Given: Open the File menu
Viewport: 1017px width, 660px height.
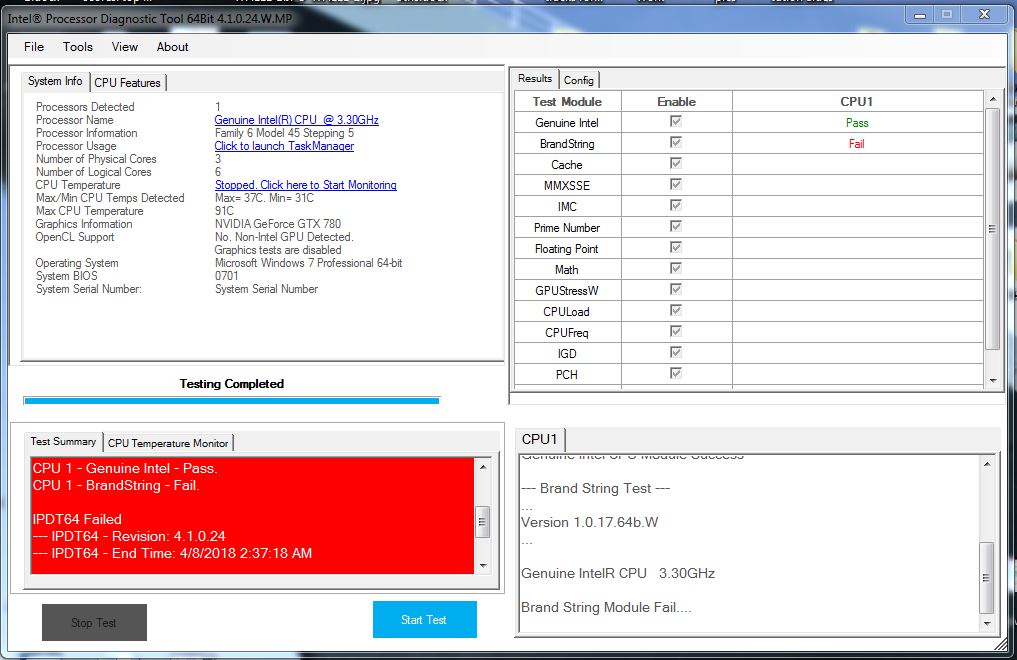Looking at the screenshot, I should [x=34, y=47].
